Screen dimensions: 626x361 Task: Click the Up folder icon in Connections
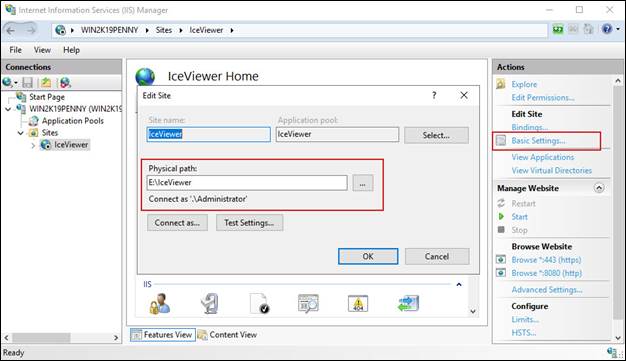pos(46,83)
